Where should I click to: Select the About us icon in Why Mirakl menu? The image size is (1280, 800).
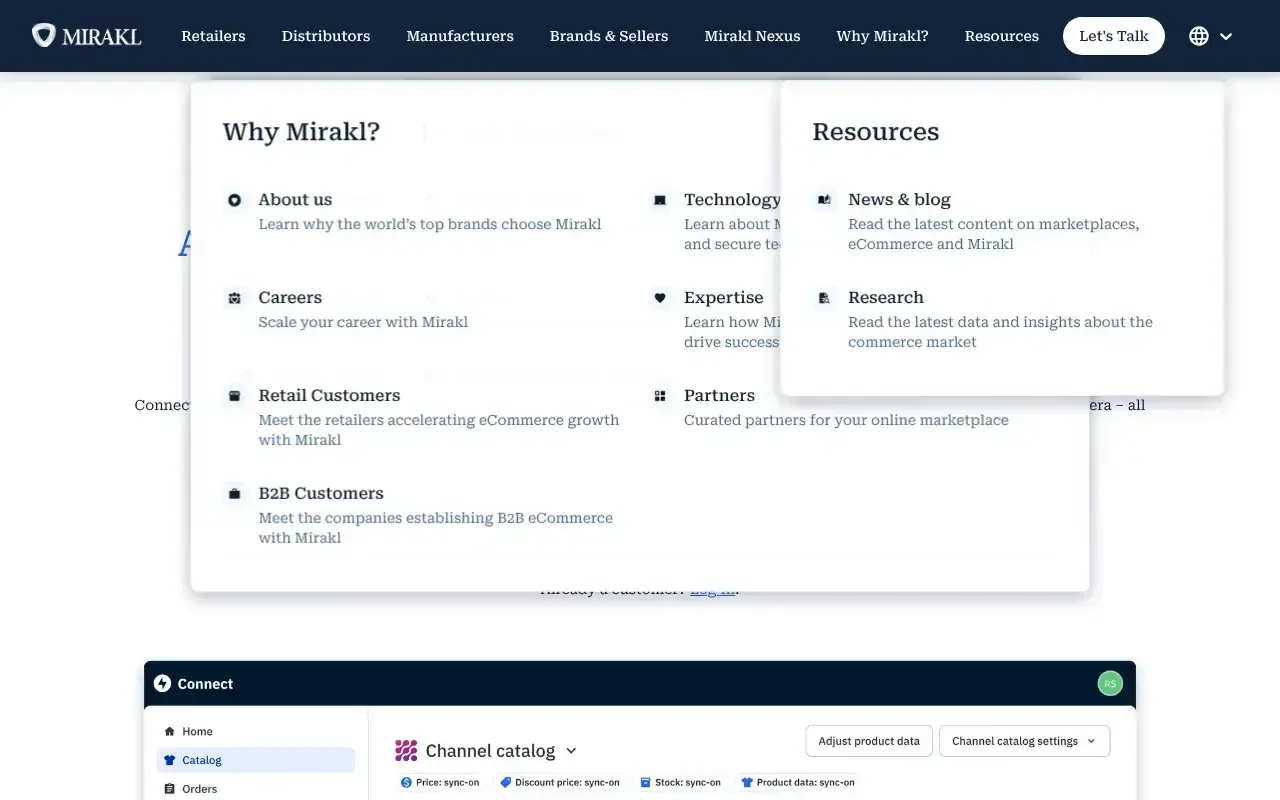pyautogui.click(x=234, y=200)
